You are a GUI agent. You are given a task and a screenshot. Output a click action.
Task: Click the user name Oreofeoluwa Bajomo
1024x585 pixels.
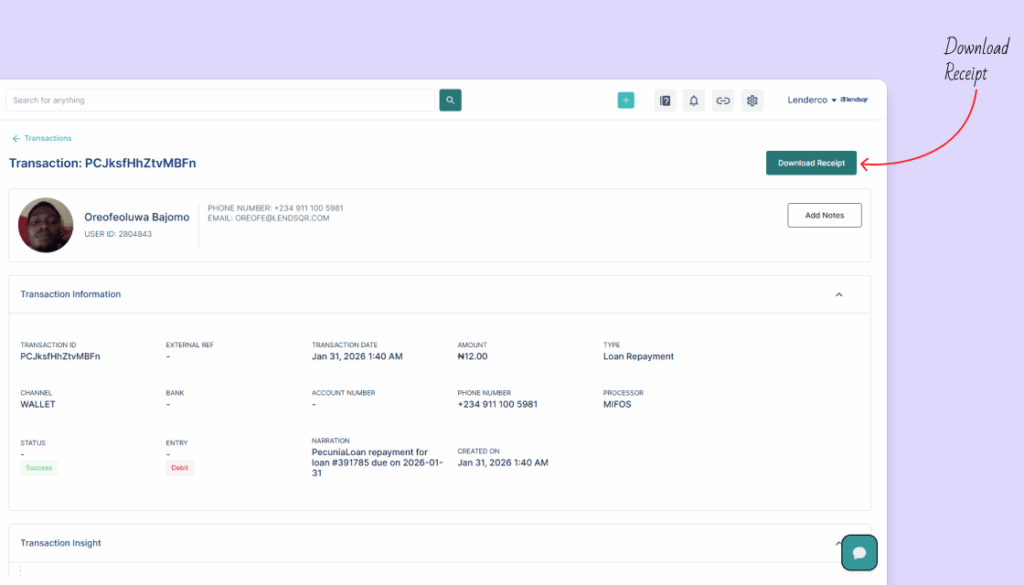(122, 217)
